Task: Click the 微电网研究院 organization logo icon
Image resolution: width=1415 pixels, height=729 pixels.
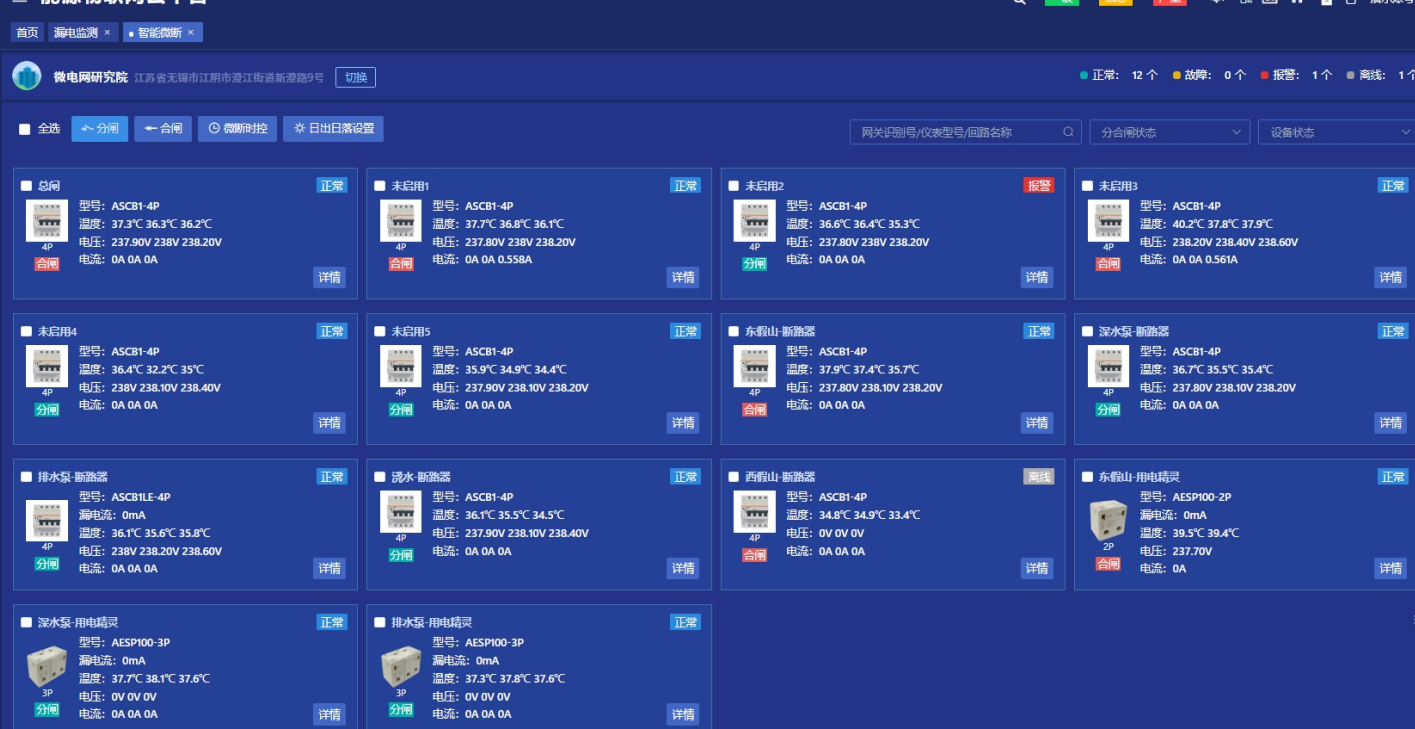Action: pyautogui.click(x=27, y=77)
